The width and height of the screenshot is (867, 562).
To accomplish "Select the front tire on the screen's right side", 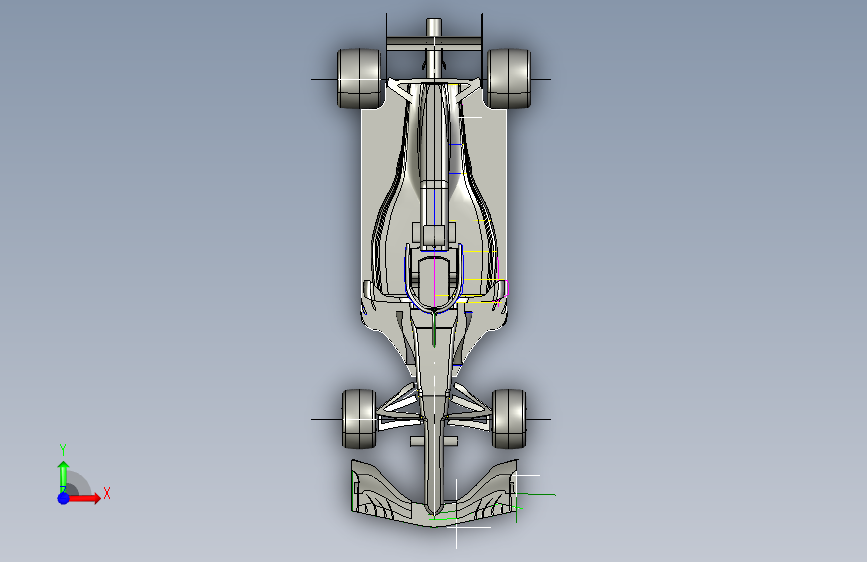I will (509, 418).
